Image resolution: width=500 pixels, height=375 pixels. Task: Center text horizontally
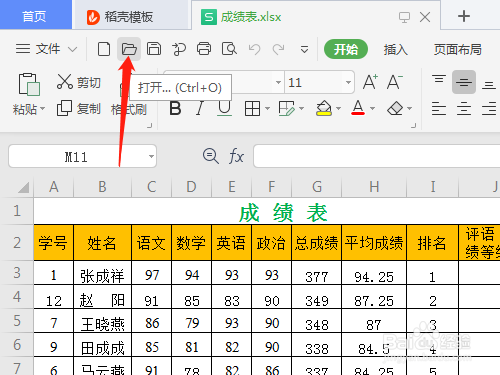click(464, 109)
